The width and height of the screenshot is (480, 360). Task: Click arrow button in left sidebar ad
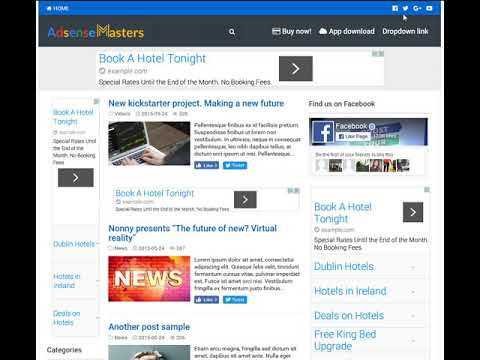pyautogui.click(x=76, y=178)
